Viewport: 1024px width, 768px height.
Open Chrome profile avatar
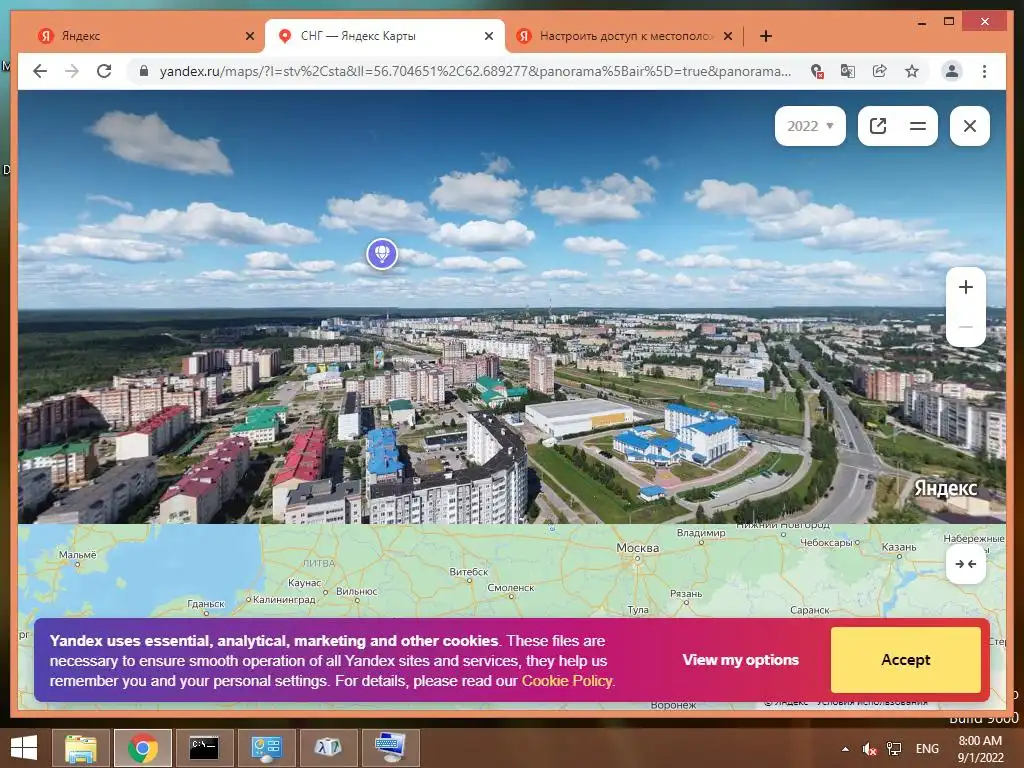pos(952,71)
